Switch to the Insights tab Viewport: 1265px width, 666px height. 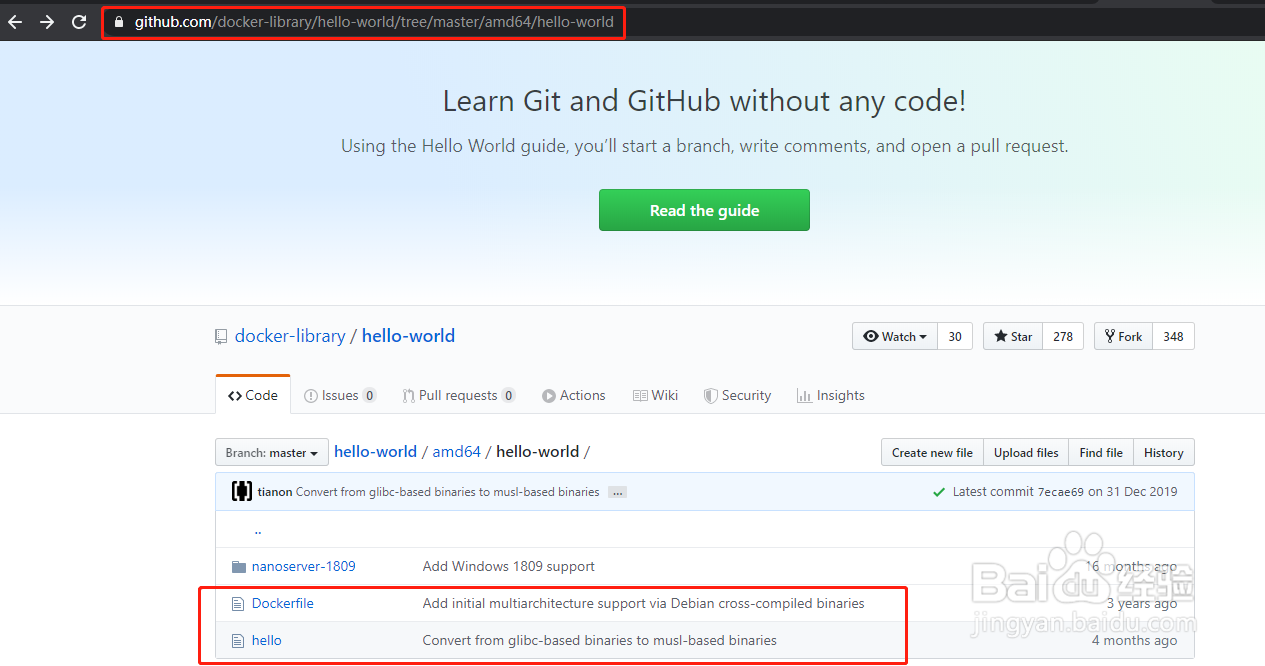click(830, 395)
